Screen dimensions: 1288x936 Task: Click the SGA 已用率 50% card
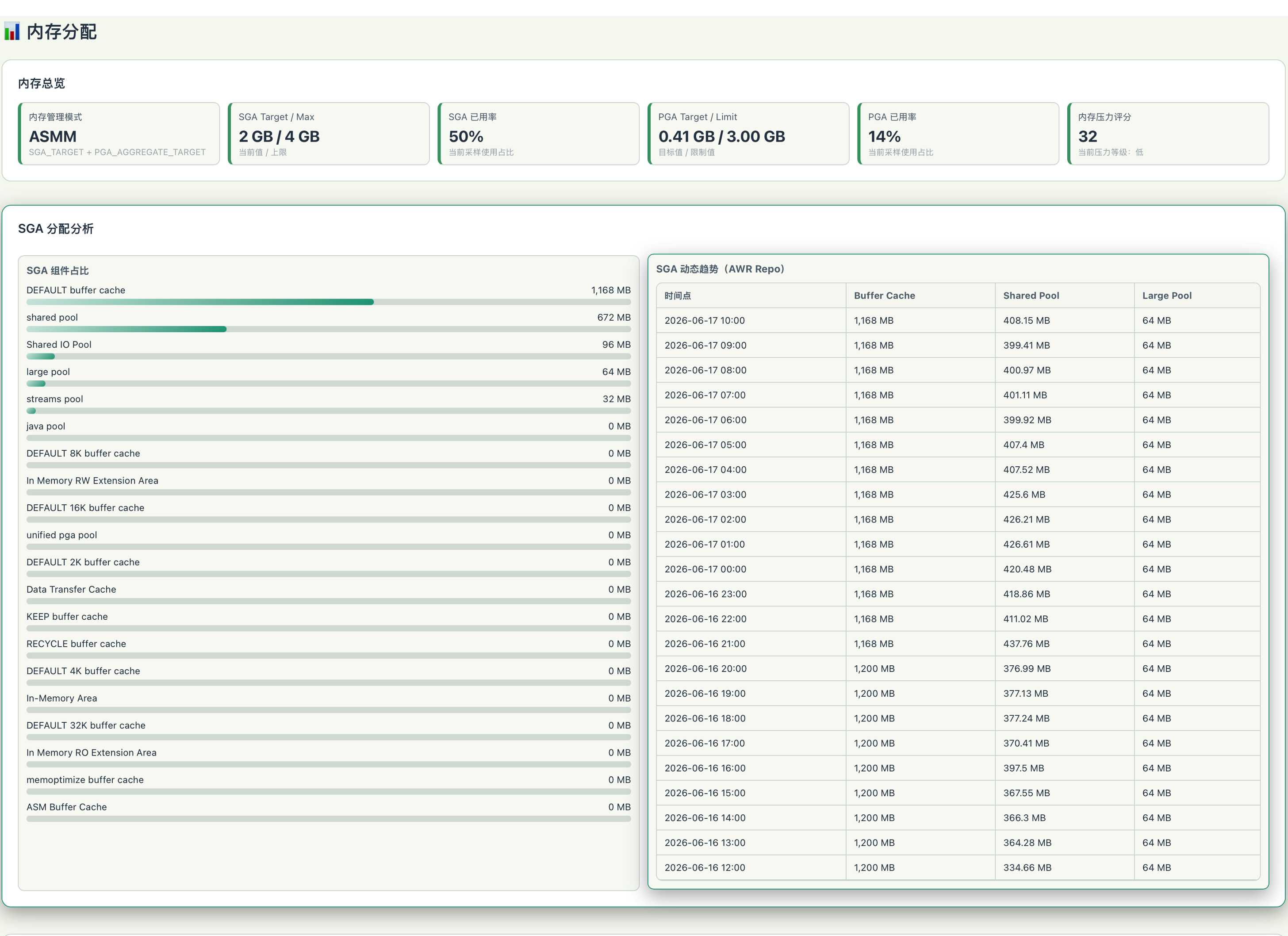538,134
